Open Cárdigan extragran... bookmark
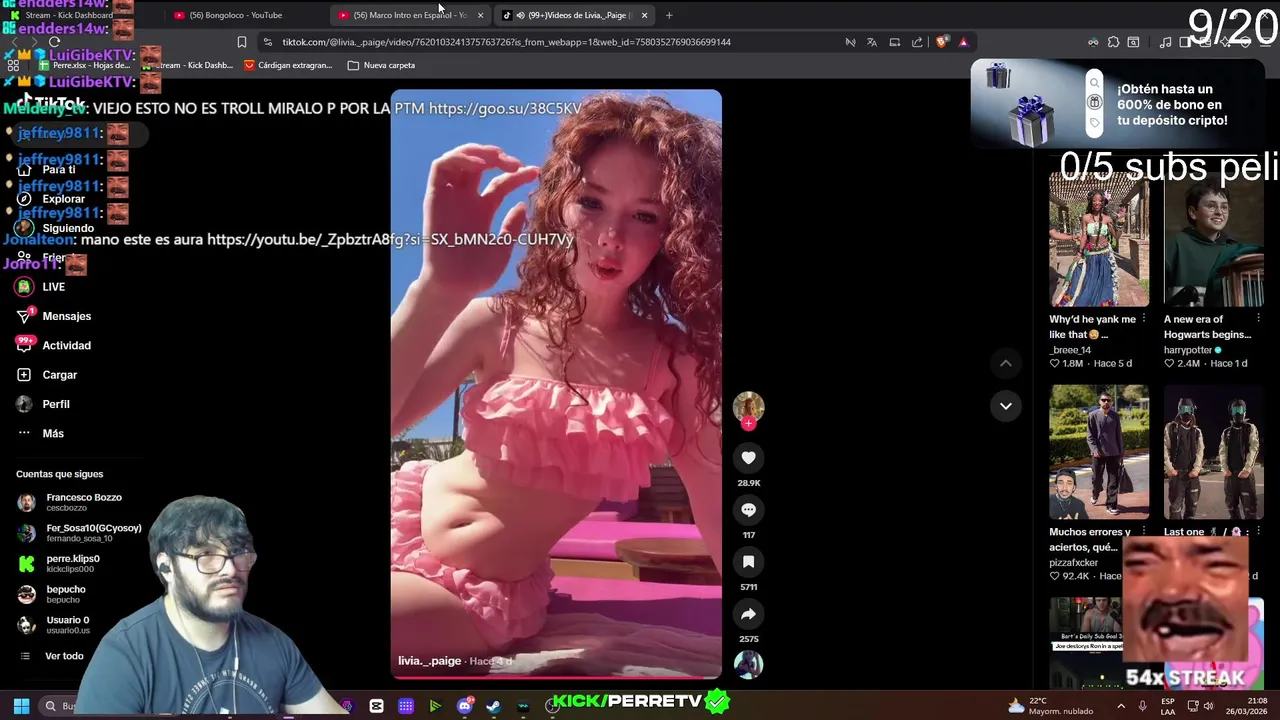Viewport: 1280px width, 720px height. 287,65
